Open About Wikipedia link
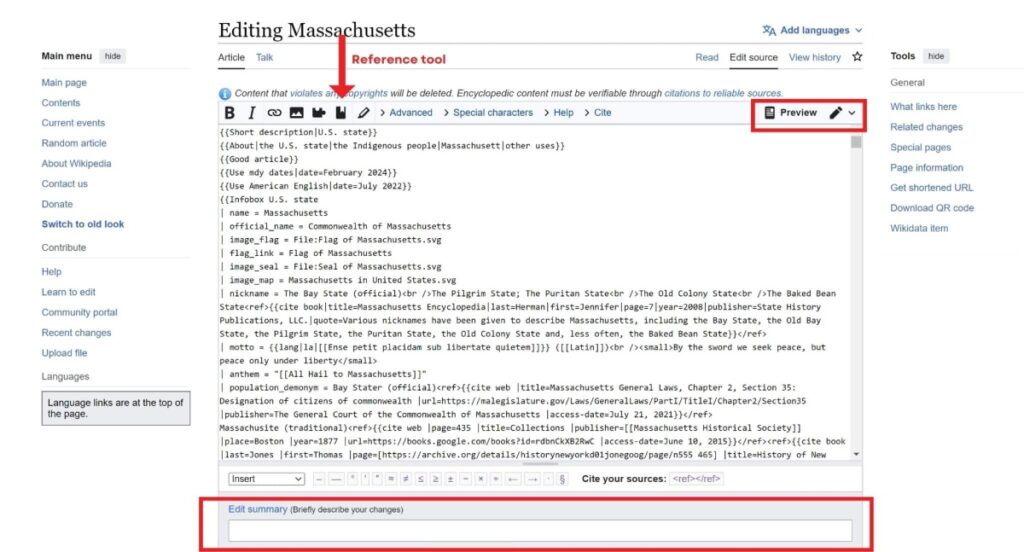The width and height of the screenshot is (1024, 552). coord(76,163)
